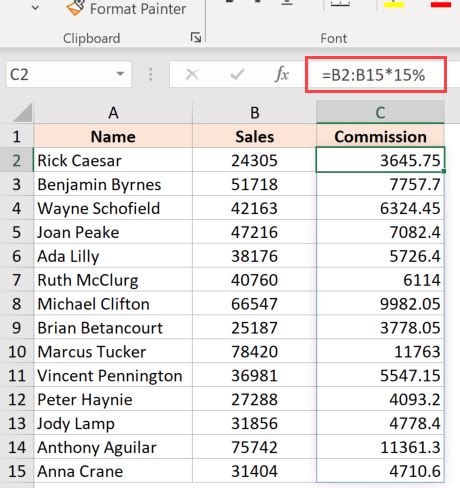Click the formula bar resize handle dots
This screenshot has width=460, height=488.
[x=150, y=74]
